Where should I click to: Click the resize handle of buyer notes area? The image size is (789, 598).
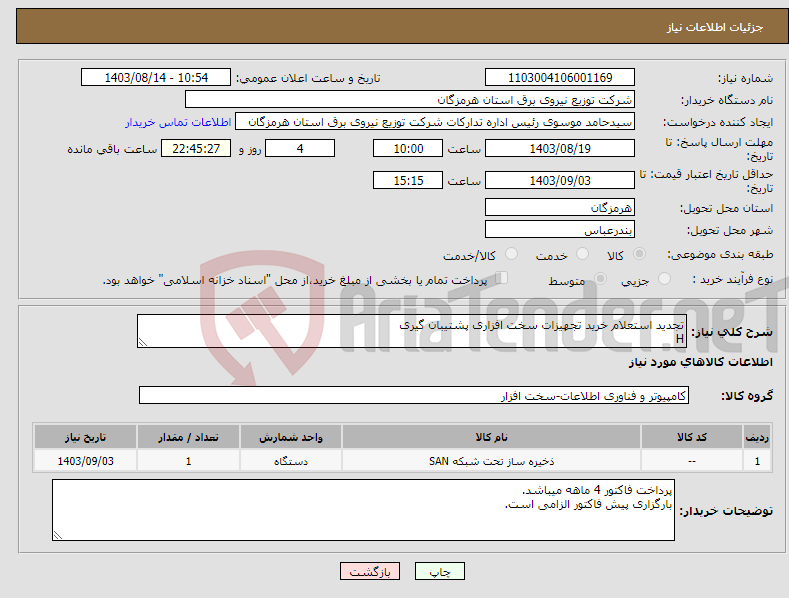[58, 535]
